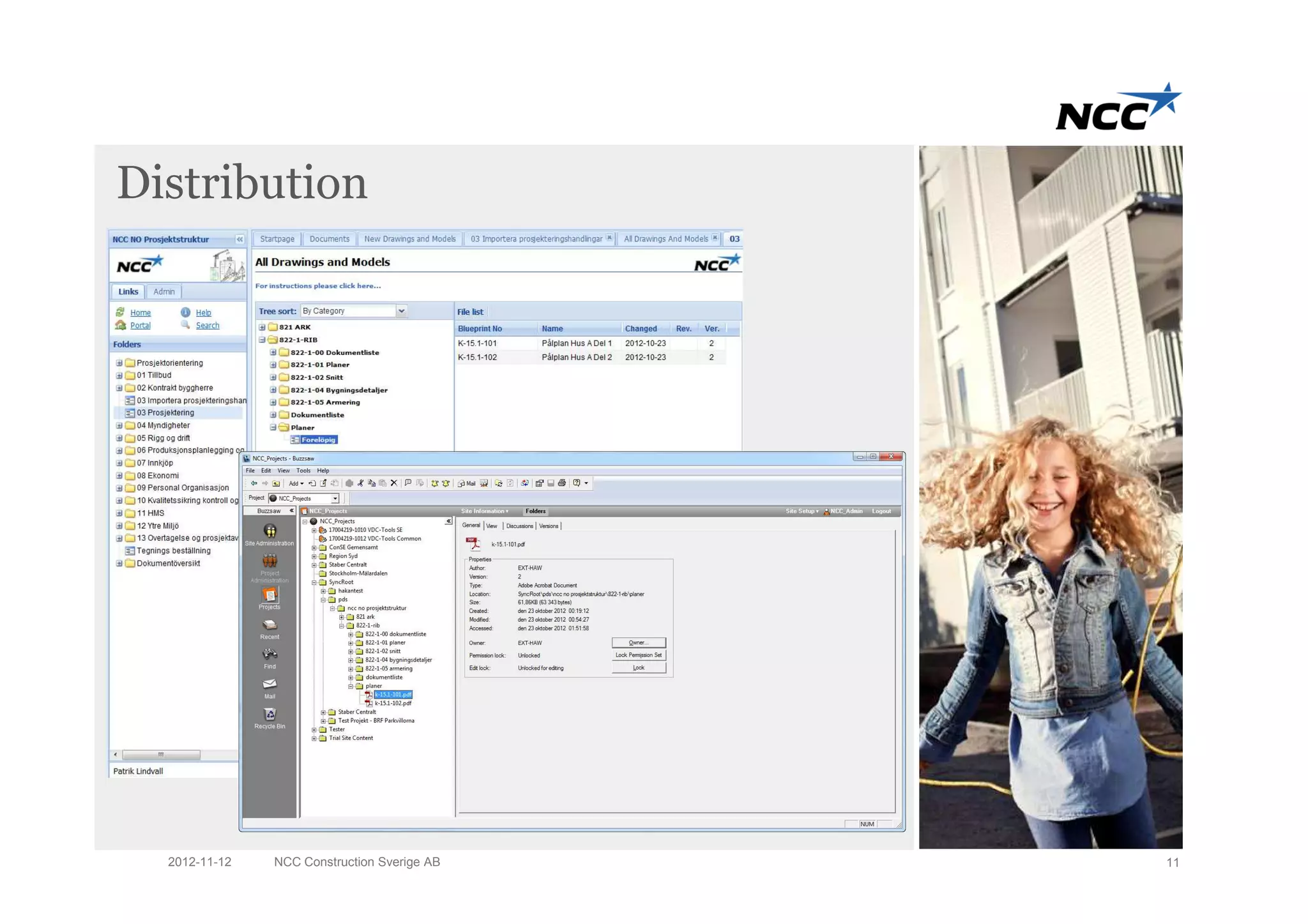1308x924 pixels.
Task: Open Site Administration in Buzzsaw sidebar
Action: (270, 534)
